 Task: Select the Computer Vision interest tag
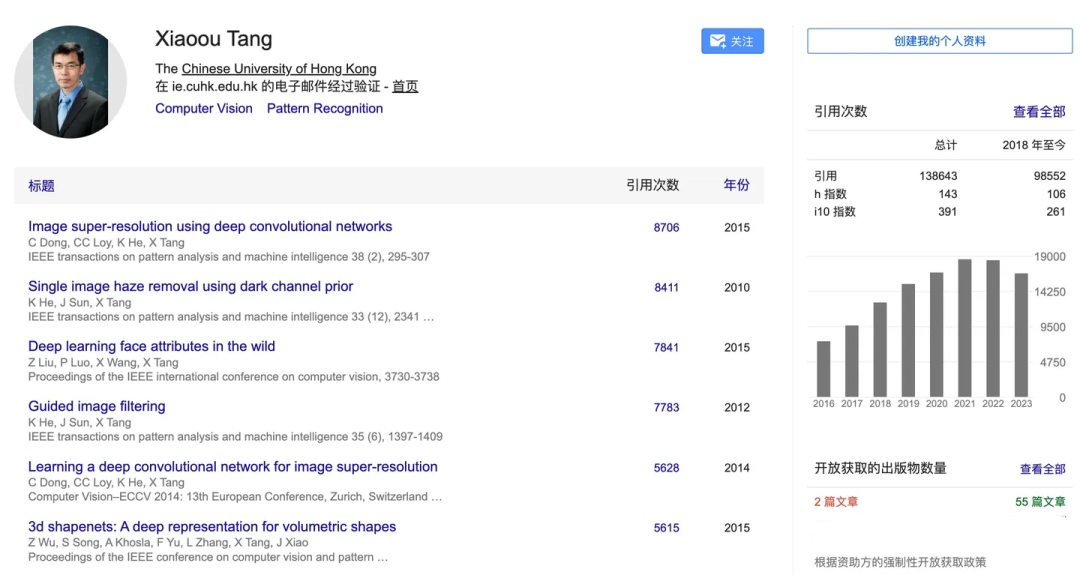(204, 108)
